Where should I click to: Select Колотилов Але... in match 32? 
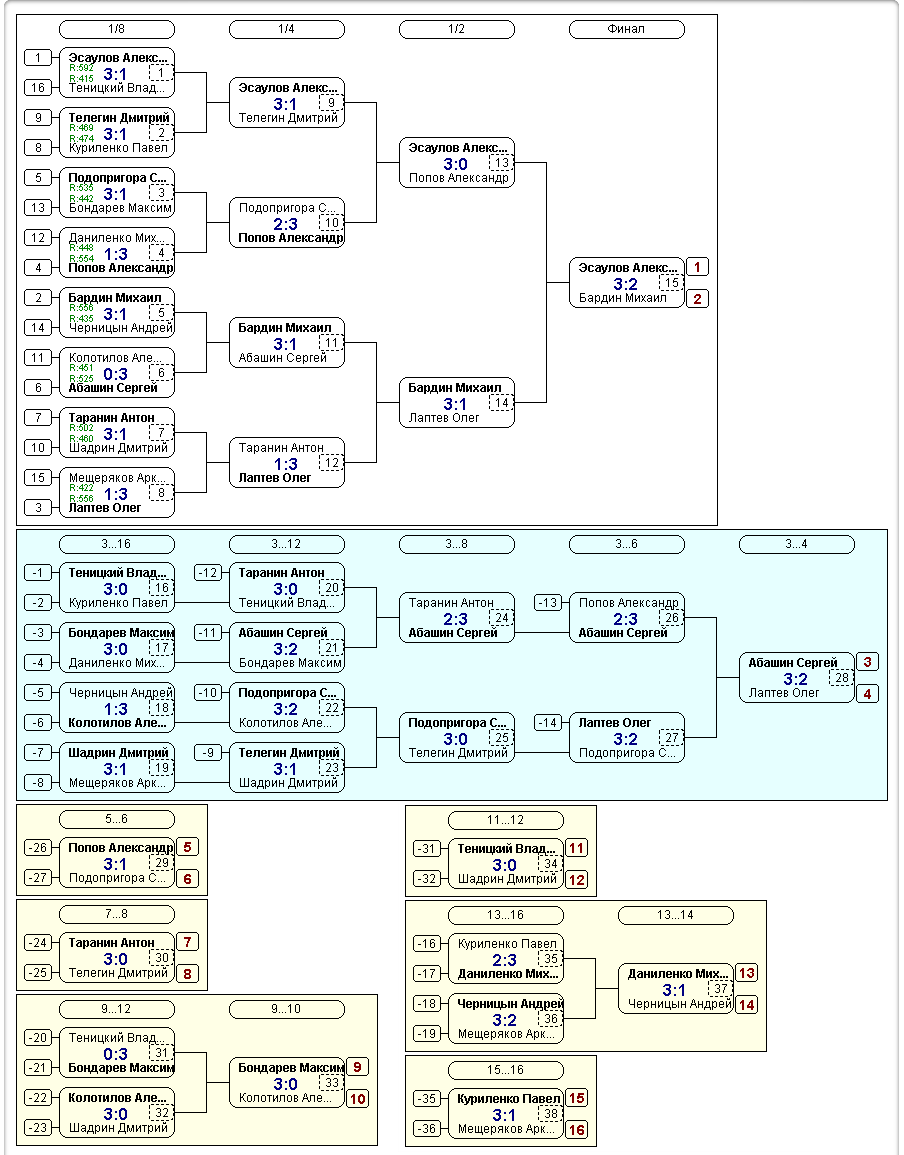[117, 1098]
